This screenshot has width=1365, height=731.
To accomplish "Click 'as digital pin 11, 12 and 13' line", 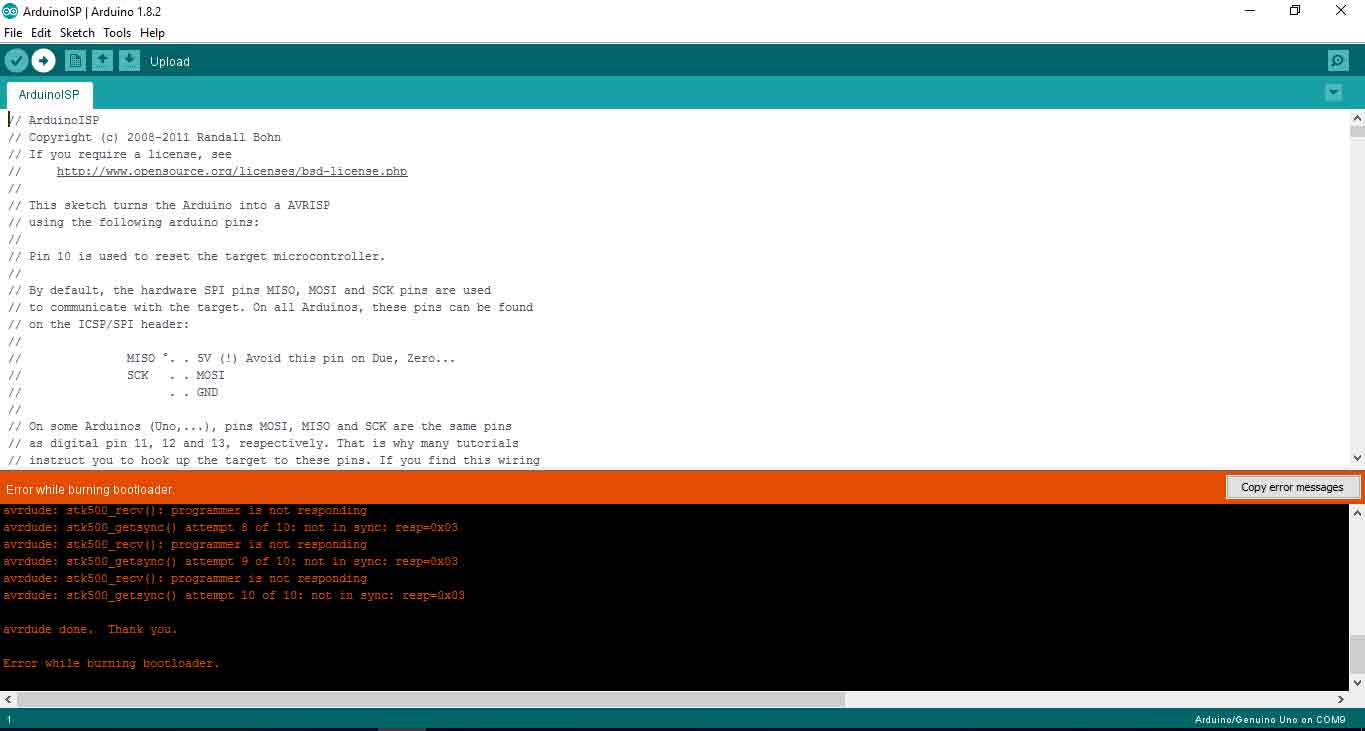I will (x=264, y=443).
